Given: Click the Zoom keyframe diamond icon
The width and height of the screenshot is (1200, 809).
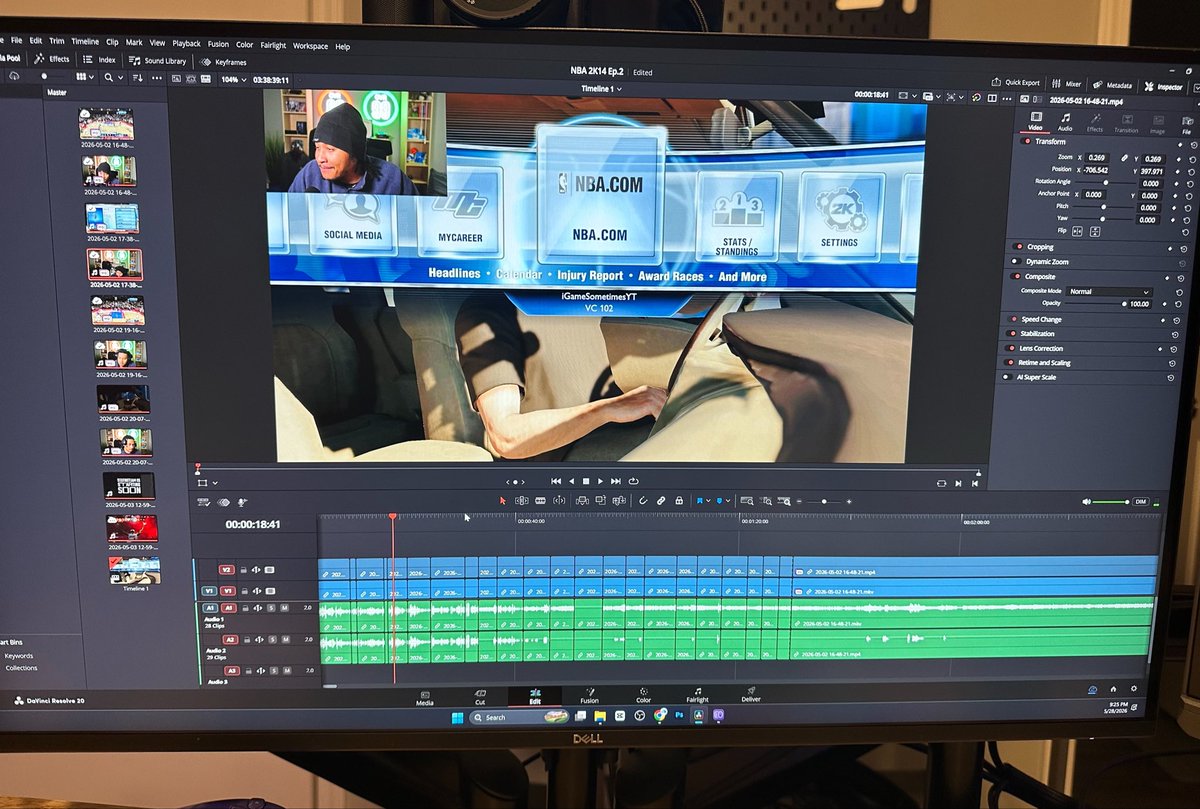Looking at the screenshot, I should coord(1179,160).
